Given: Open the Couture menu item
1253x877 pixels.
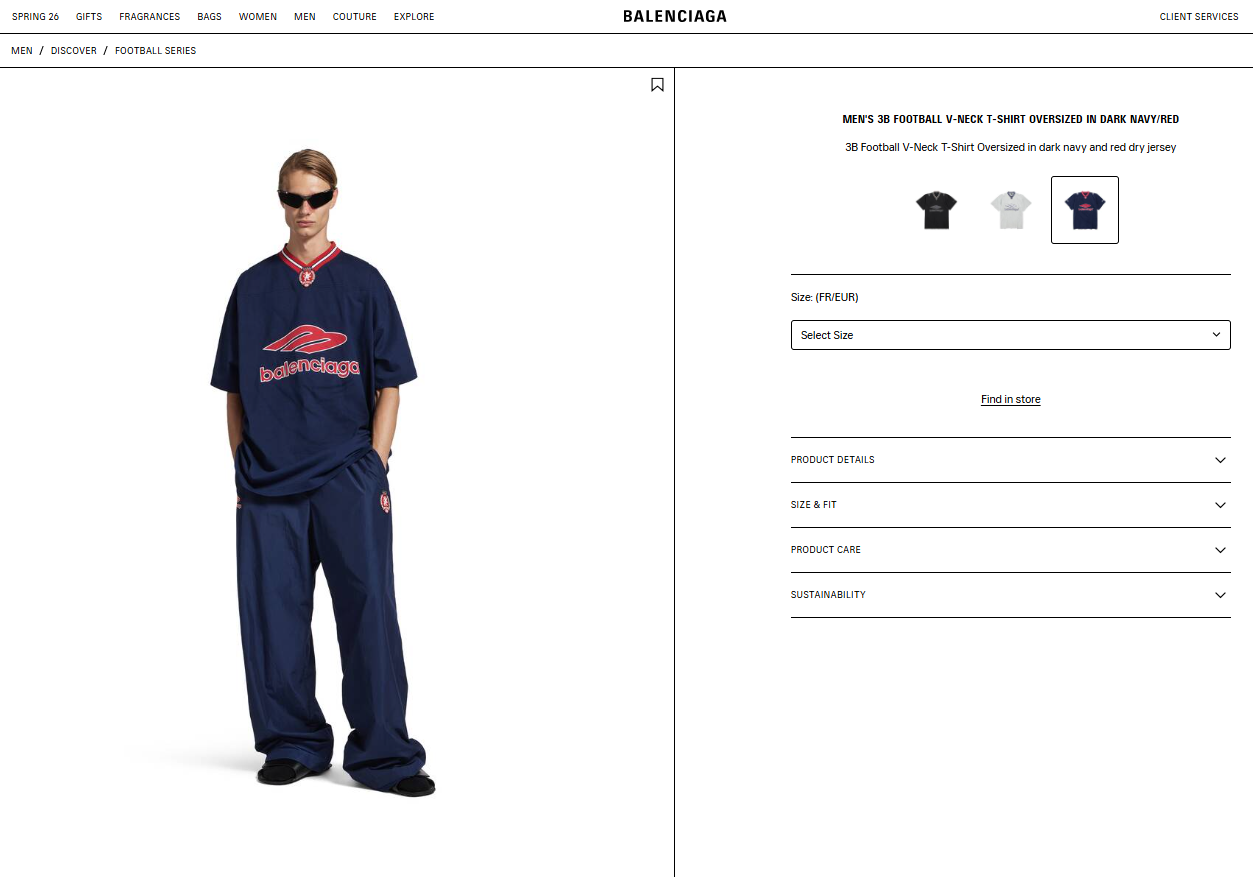Looking at the screenshot, I should (355, 17).
